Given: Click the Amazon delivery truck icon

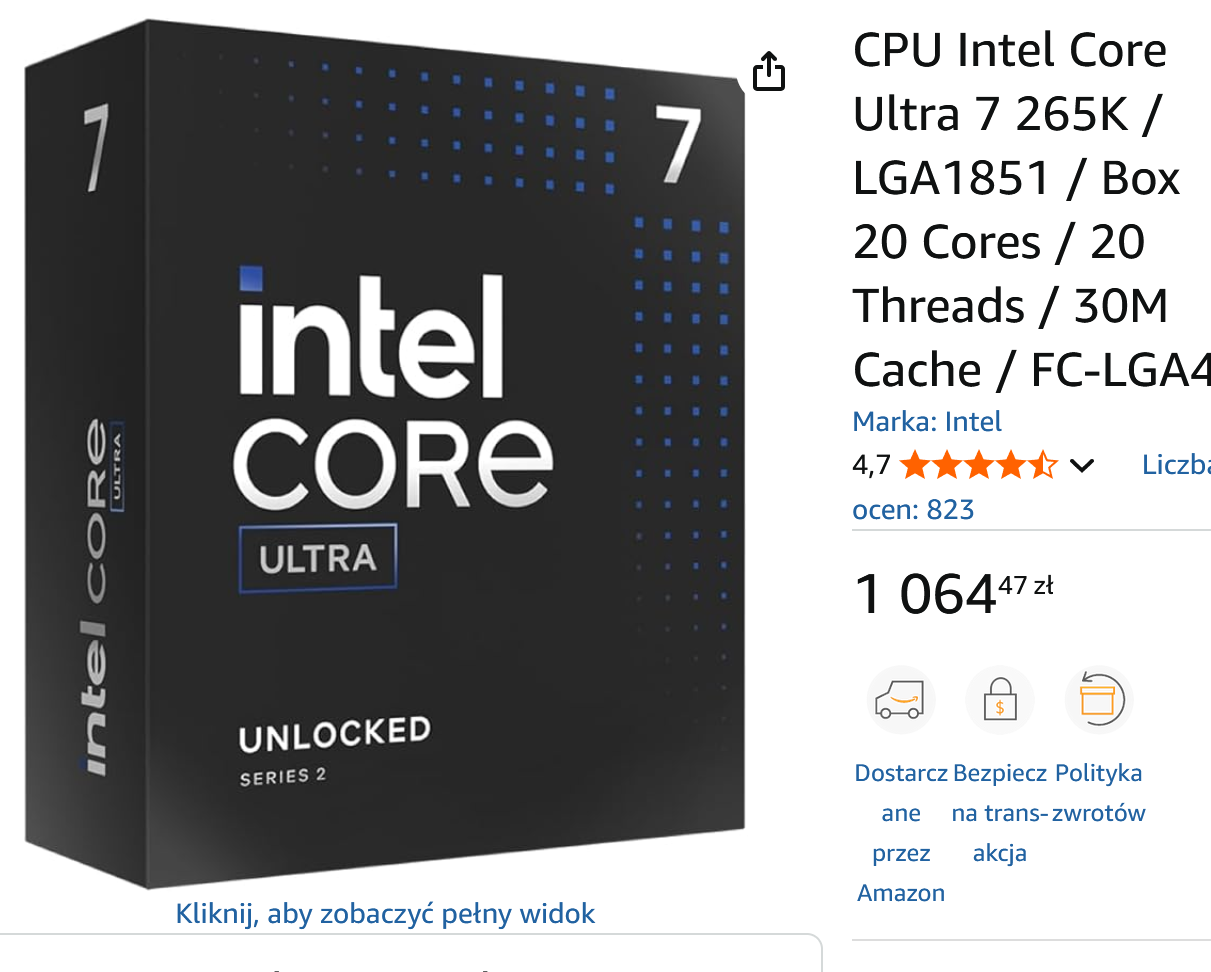Looking at the screenshot, I should tap(900, 699).
